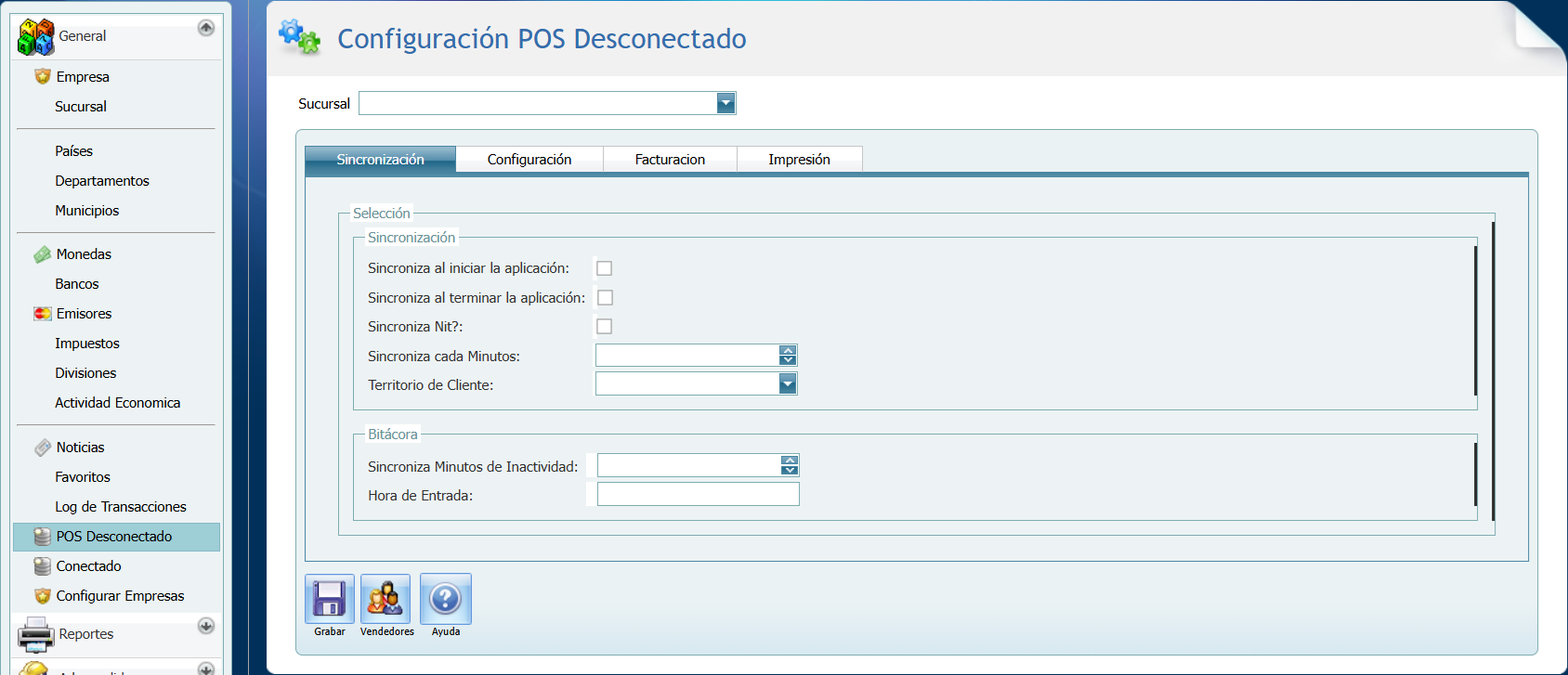
Task: Open the Impresión tab
Action: tap(799, 159)
